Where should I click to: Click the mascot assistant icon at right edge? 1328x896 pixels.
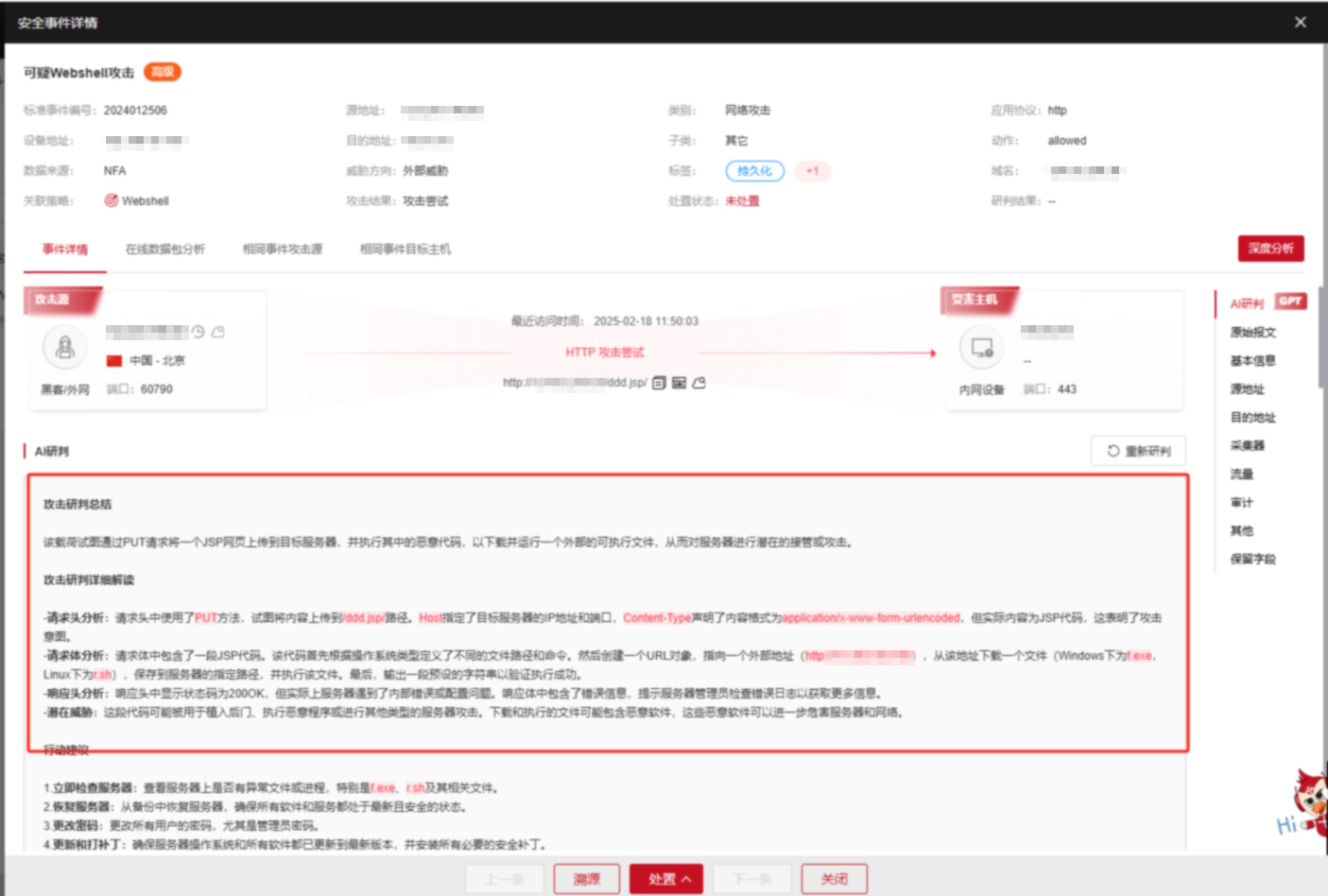1309,803
